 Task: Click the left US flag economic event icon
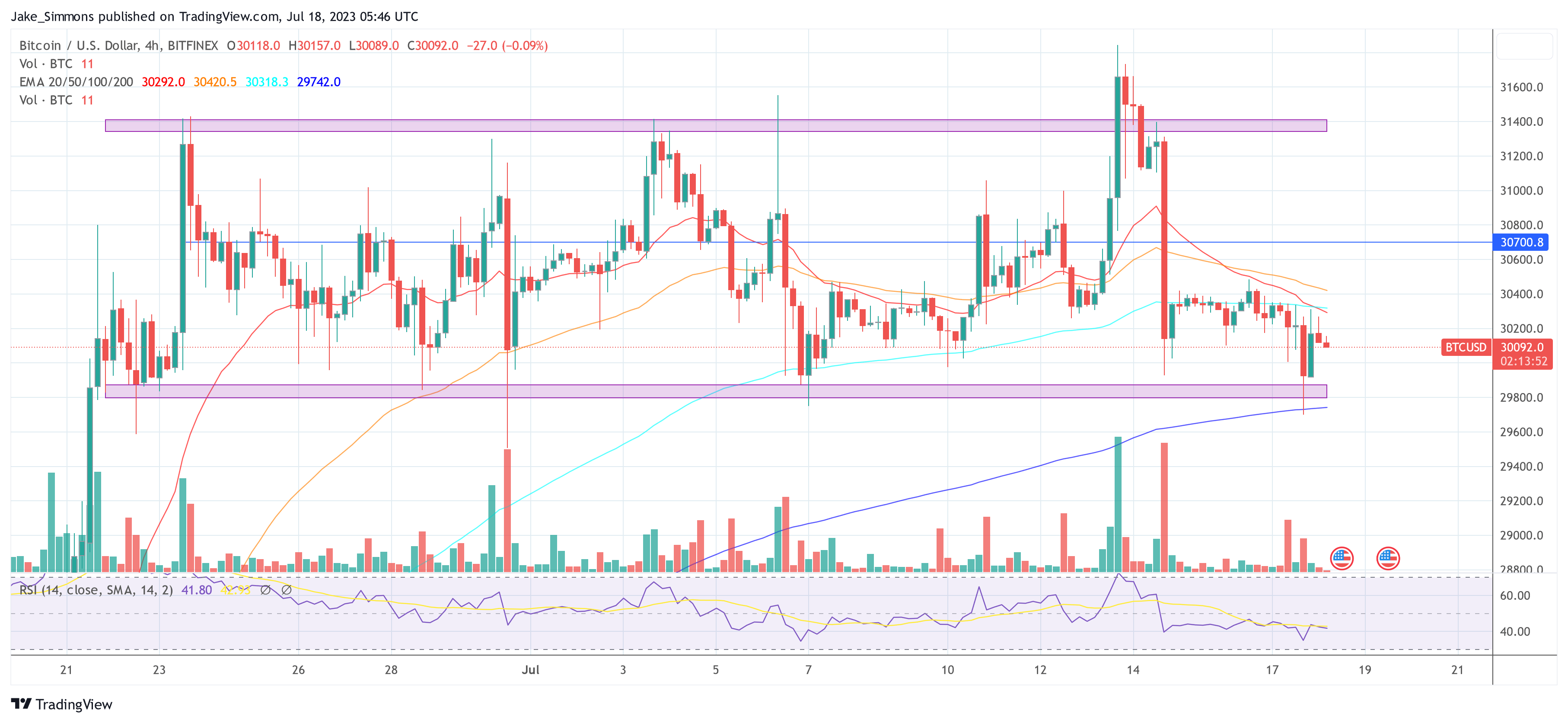1342,558
